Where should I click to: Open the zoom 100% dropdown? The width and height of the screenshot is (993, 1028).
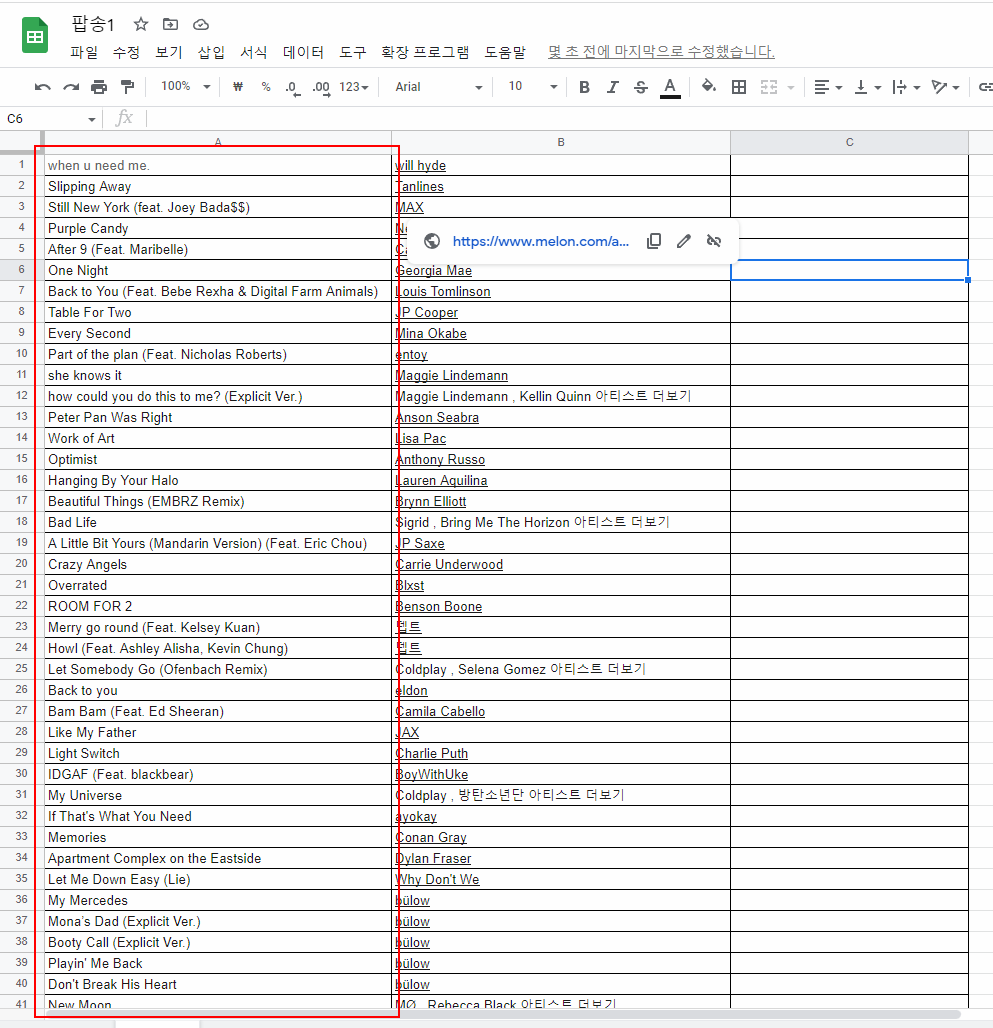pos(185,87)
